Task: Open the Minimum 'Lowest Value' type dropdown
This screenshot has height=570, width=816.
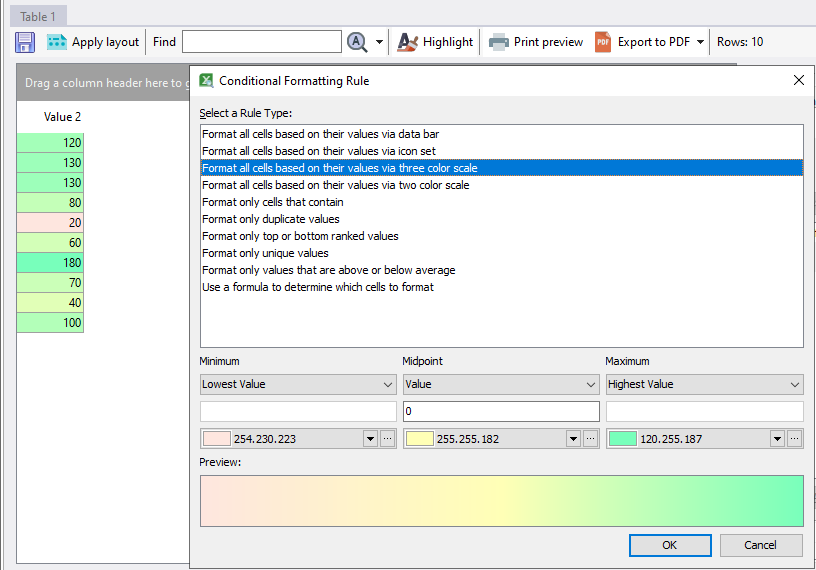Action: (x=298, y=384)
